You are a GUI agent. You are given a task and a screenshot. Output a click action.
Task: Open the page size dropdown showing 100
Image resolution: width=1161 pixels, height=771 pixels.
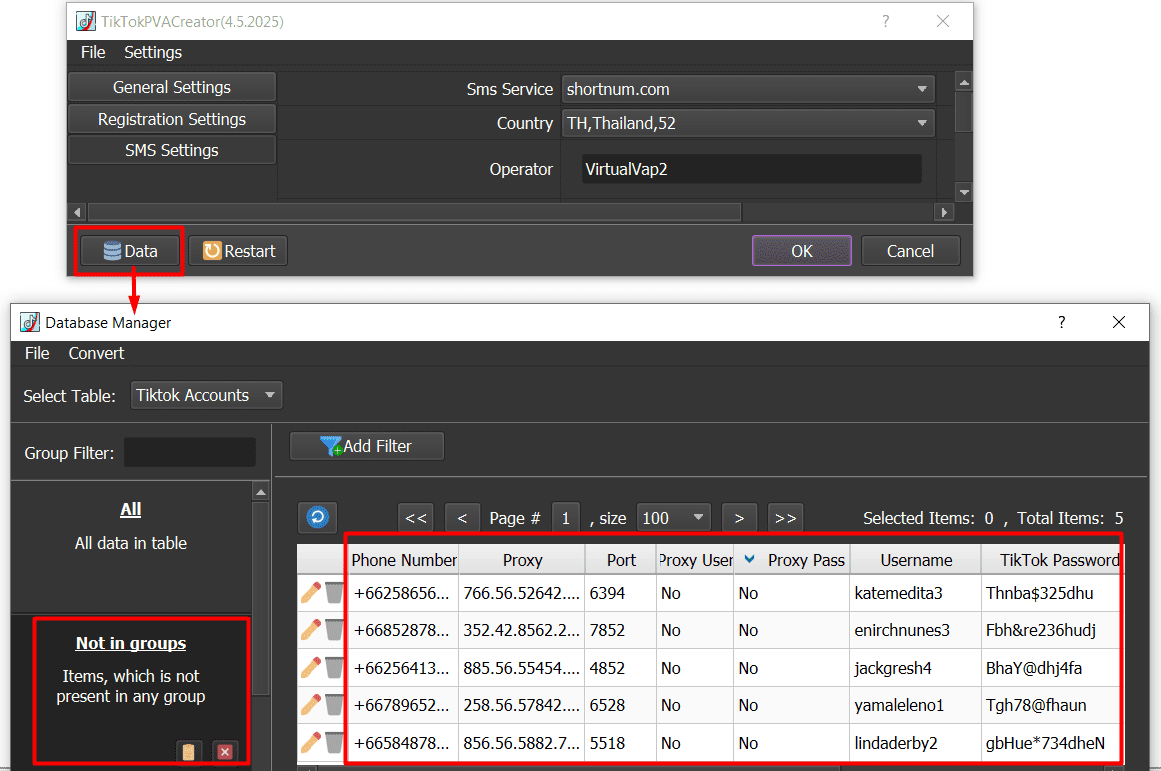(x=673, y=518)
